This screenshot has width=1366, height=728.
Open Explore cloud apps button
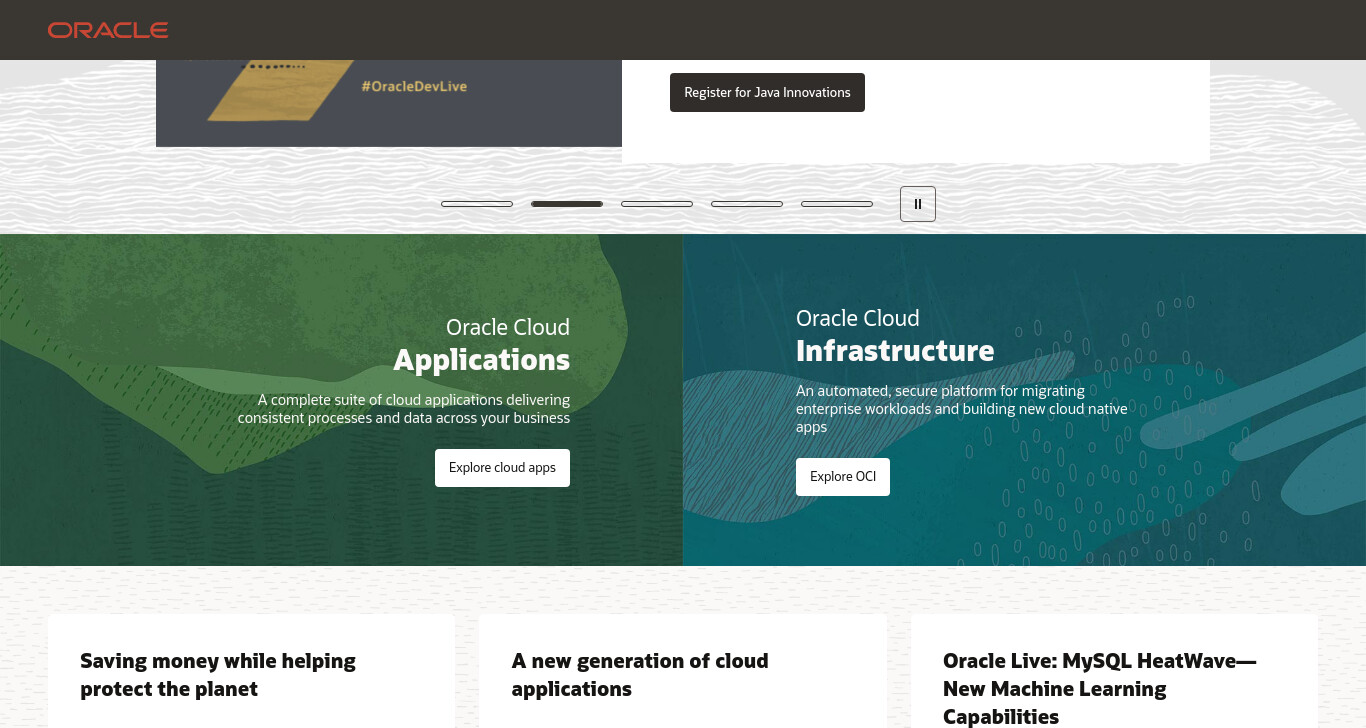tap(502, 468)
